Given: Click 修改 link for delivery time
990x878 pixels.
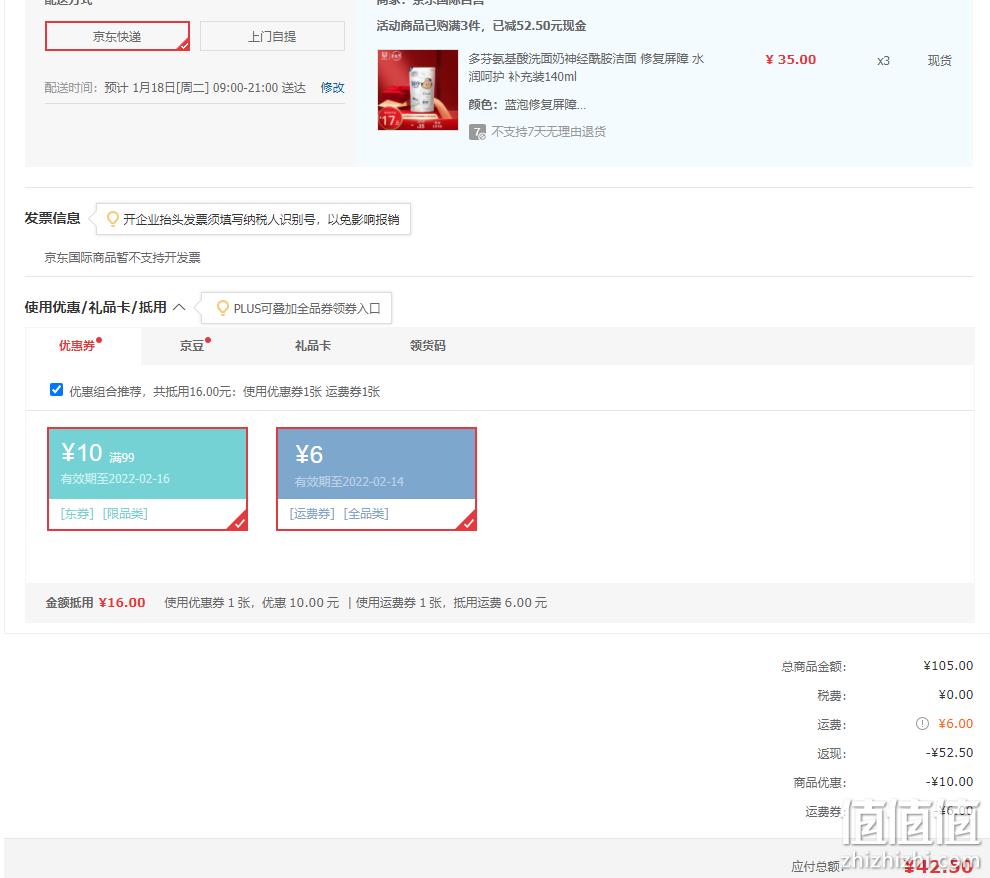Looking at the screenshot, I should coord(332,88).
